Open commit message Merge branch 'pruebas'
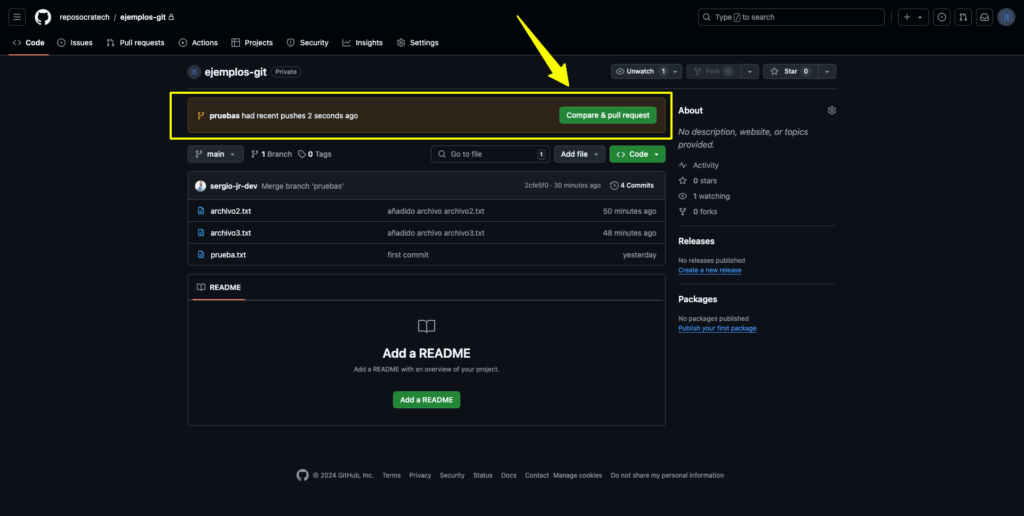 (x=302, y=185)
